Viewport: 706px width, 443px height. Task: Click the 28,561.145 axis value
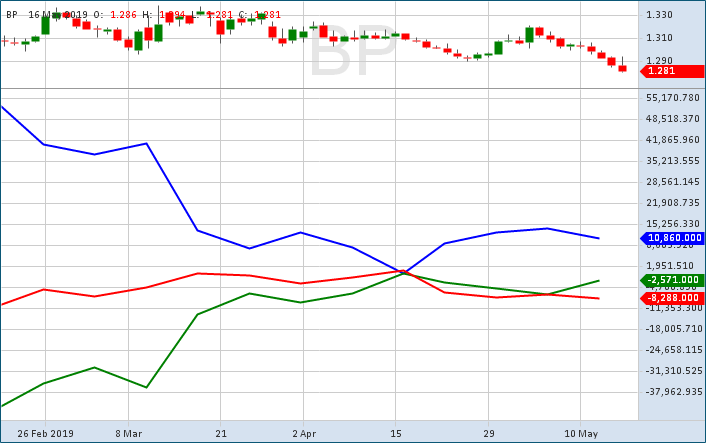tap(673, 182)
